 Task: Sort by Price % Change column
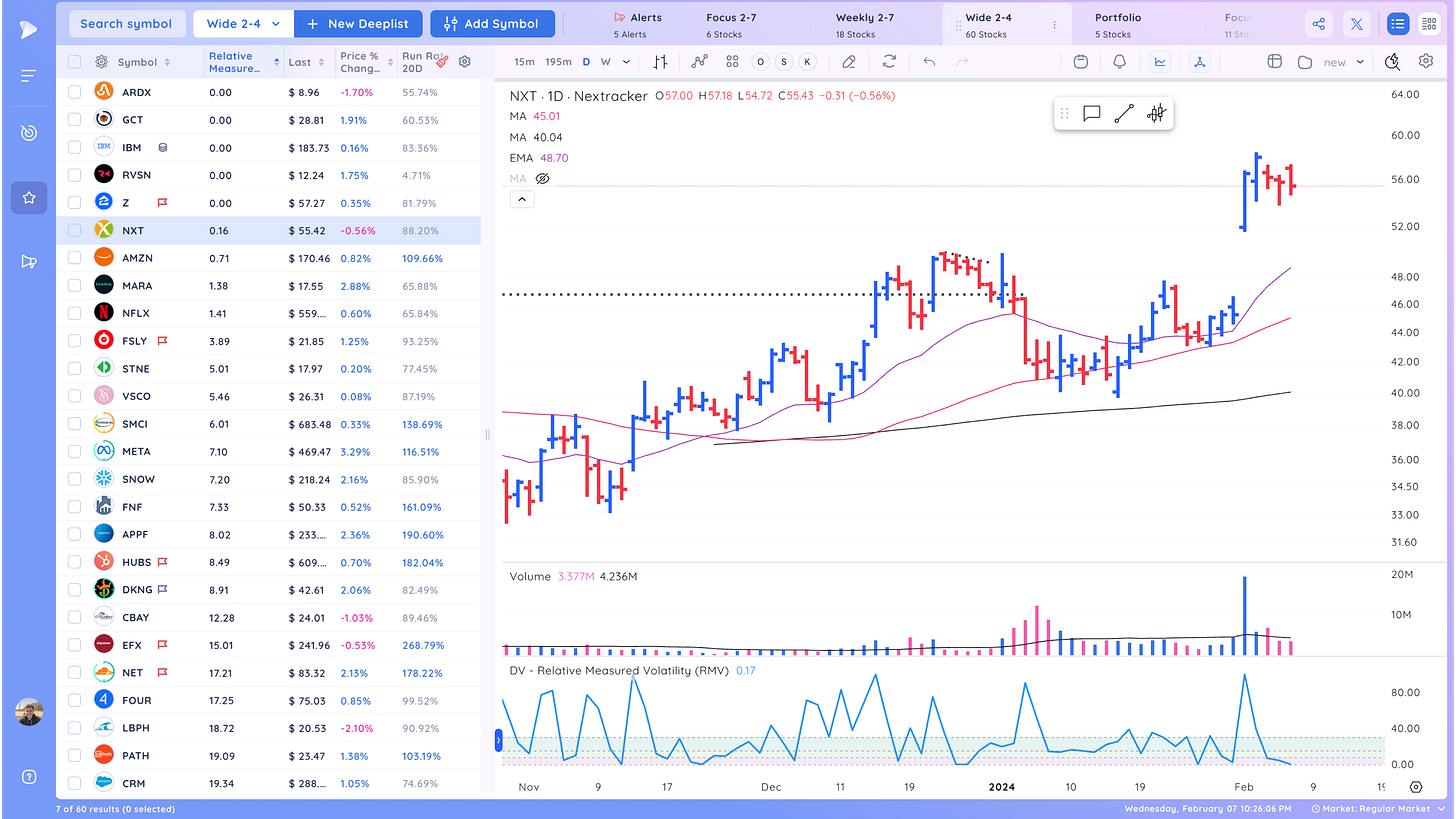pos(365,62)
